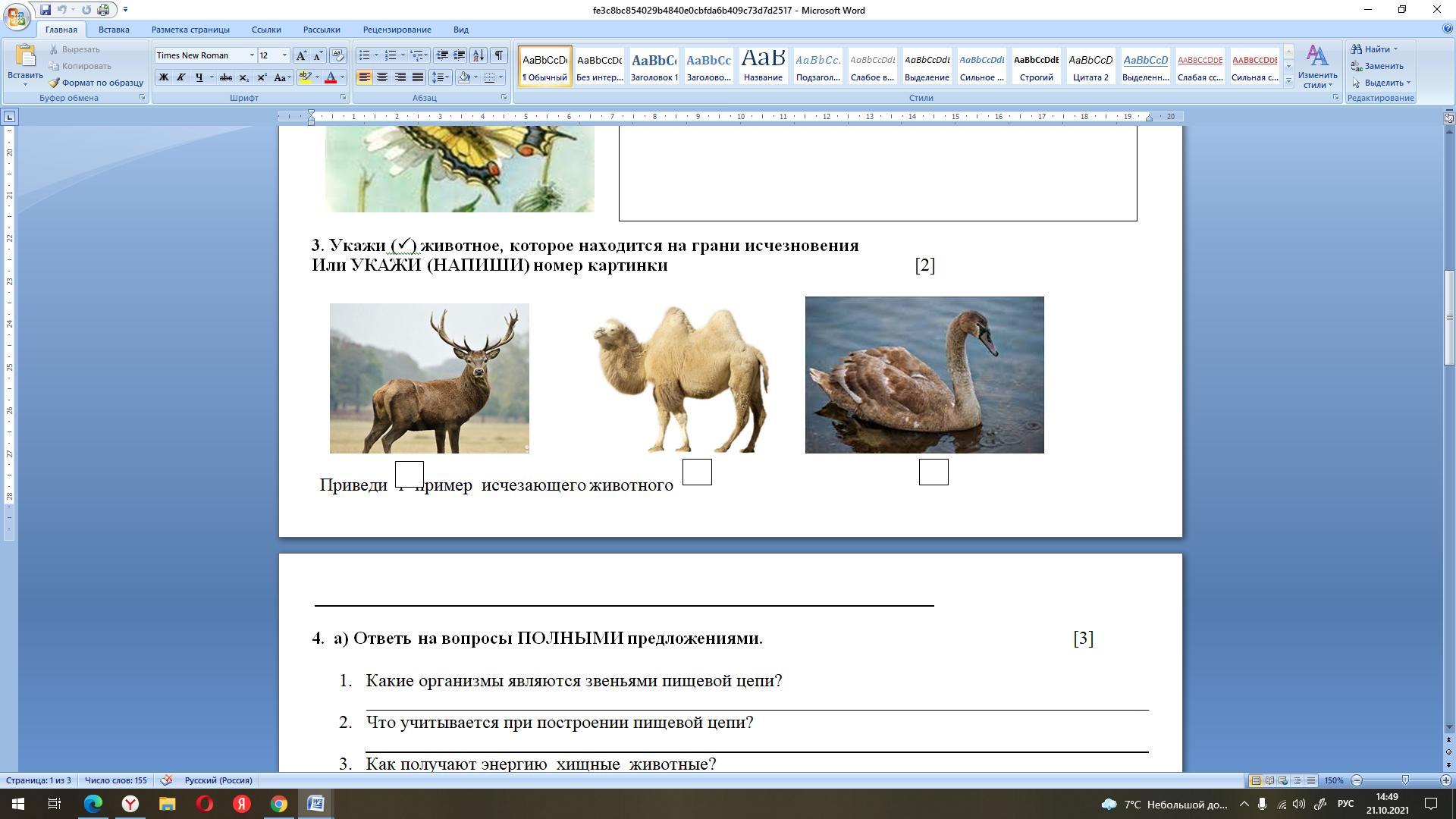Increase font size with grow-font icon
This screenshot has height=819, width=1456.
(301, 55)
